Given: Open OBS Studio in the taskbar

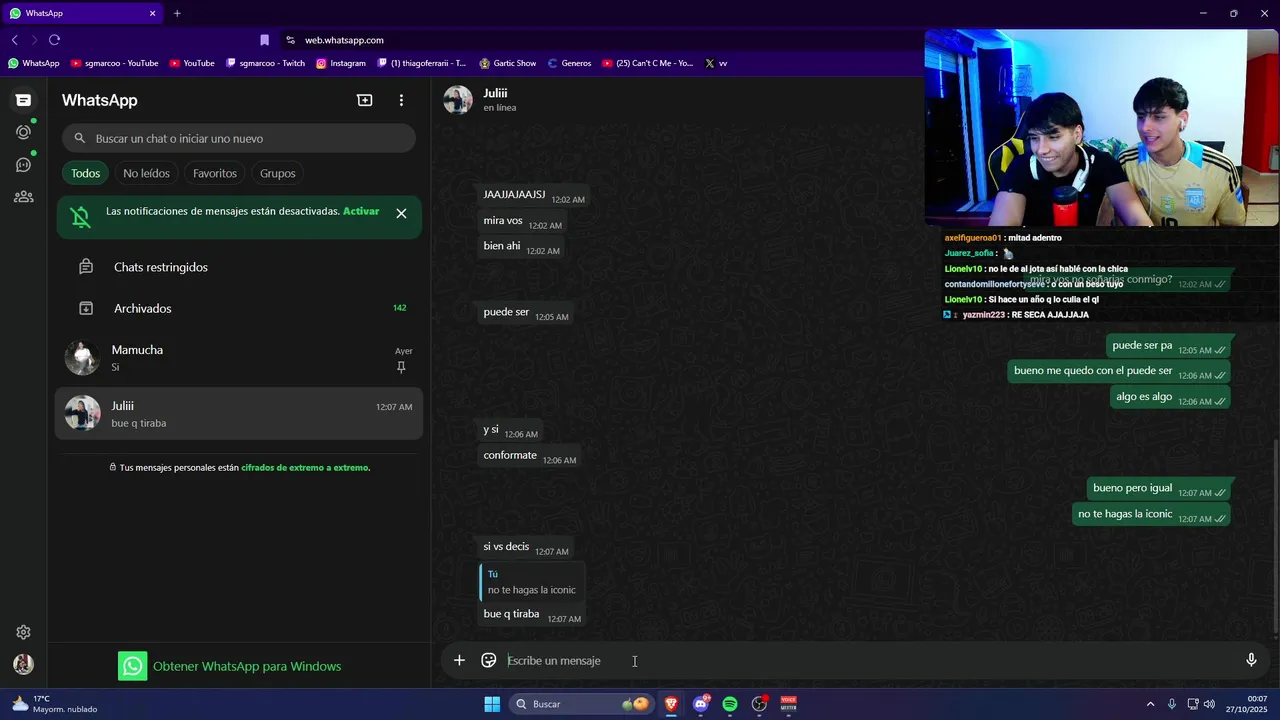Looking at the screenshot, I should coord(759,704).
